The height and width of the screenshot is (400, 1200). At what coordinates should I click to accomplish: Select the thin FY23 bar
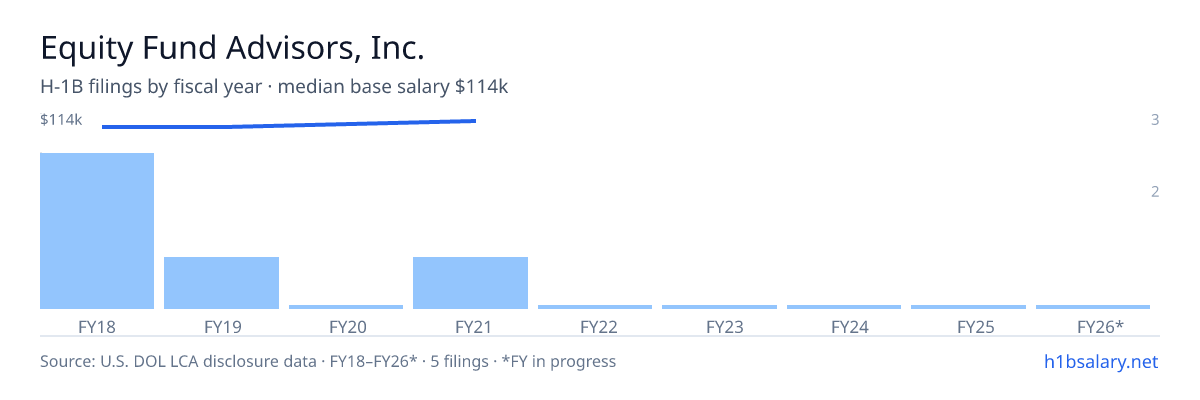click(719, 307)
